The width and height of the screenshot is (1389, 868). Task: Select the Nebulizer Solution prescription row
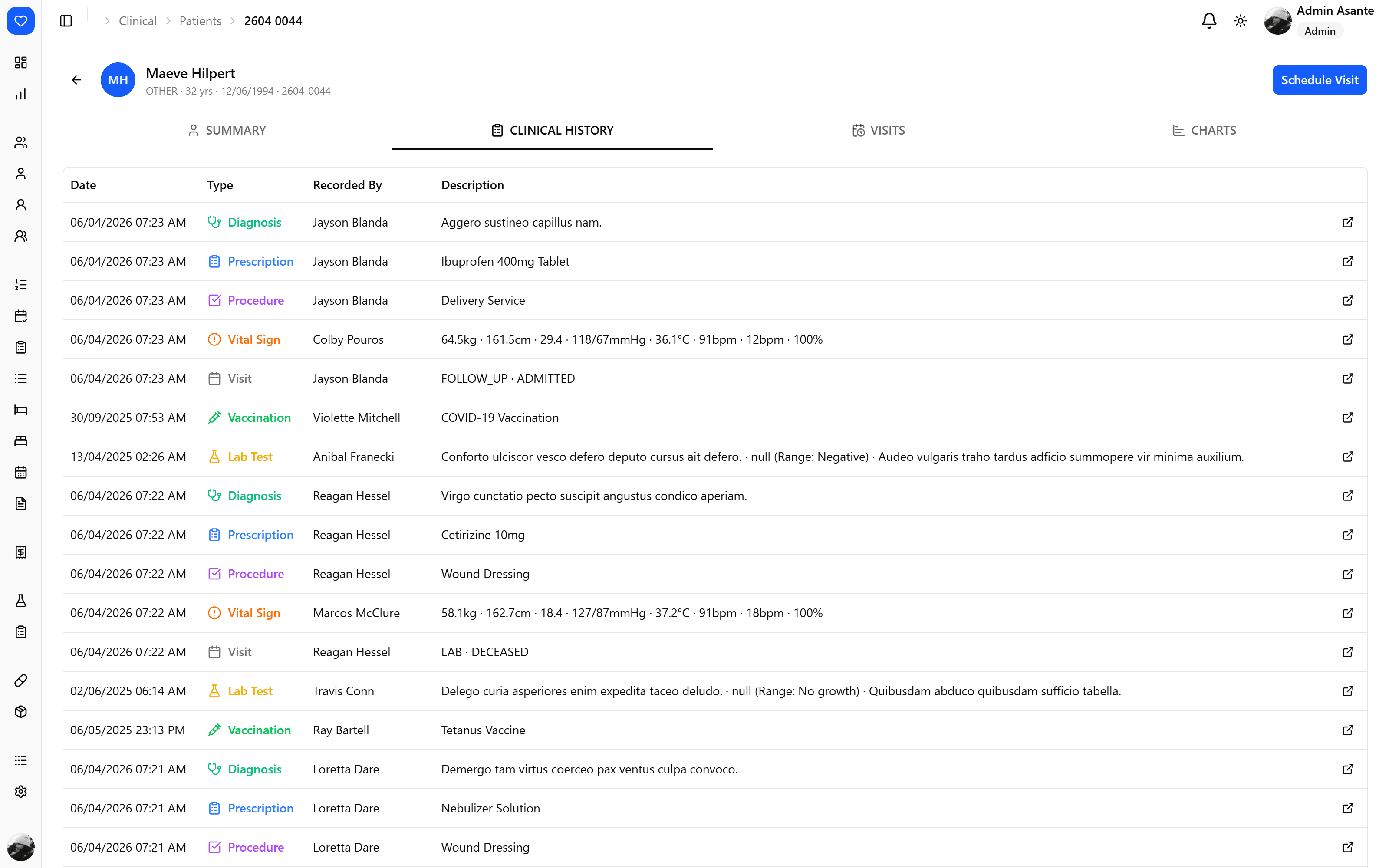click(x=714, y=808)
